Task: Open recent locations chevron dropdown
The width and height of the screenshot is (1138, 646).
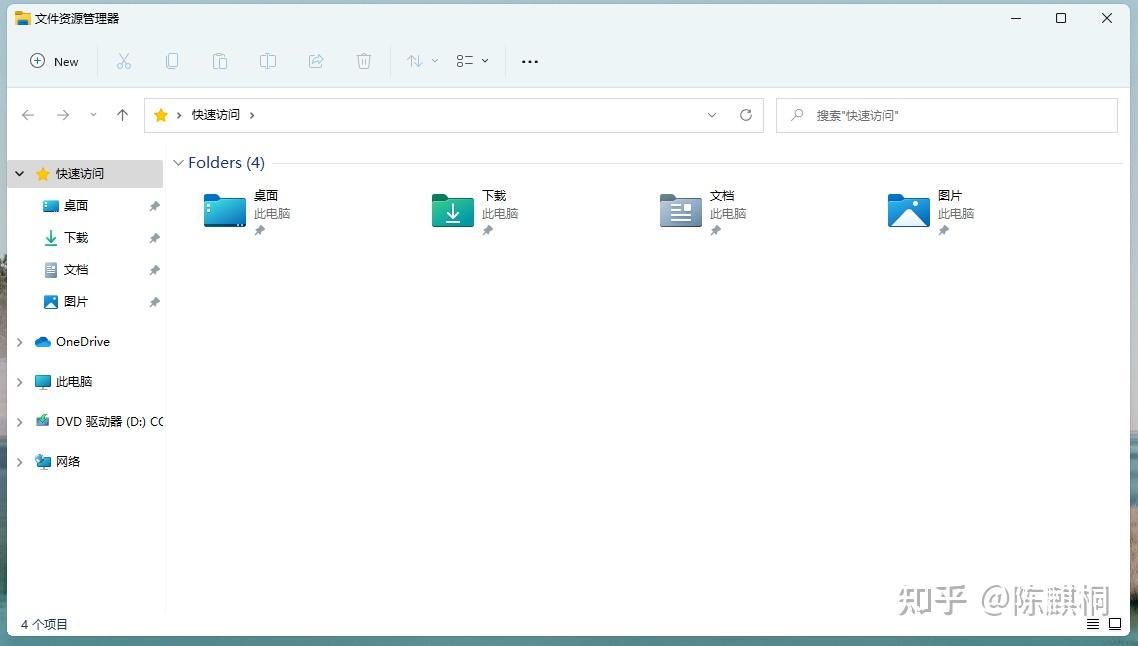Action: tap(93, 115)
